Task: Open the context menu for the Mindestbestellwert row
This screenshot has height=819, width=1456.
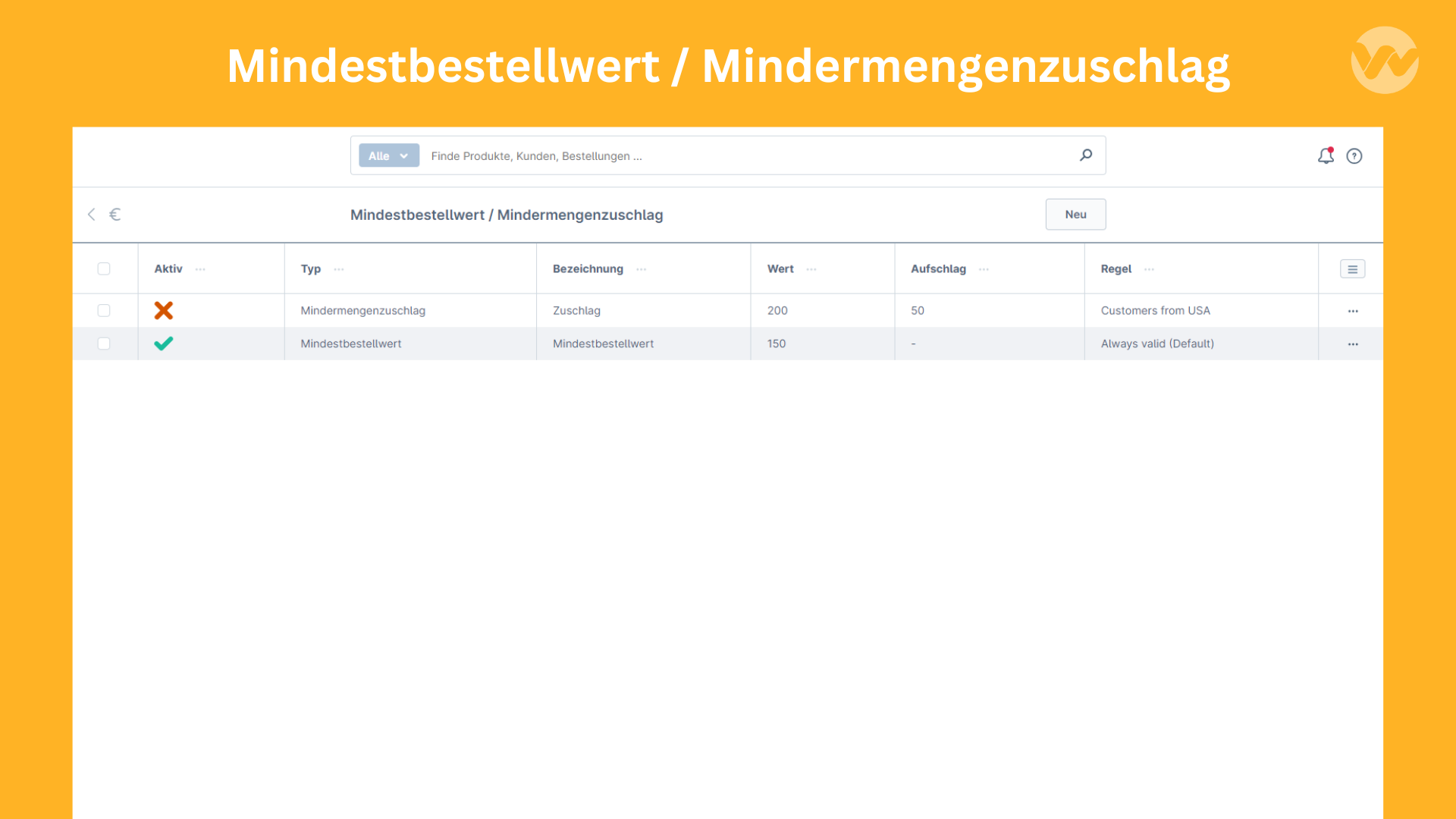Action: [x=1354, y=343]
